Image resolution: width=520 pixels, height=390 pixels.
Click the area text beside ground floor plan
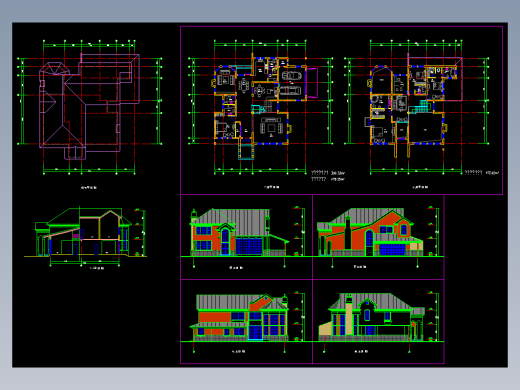[x=328, y=176]
